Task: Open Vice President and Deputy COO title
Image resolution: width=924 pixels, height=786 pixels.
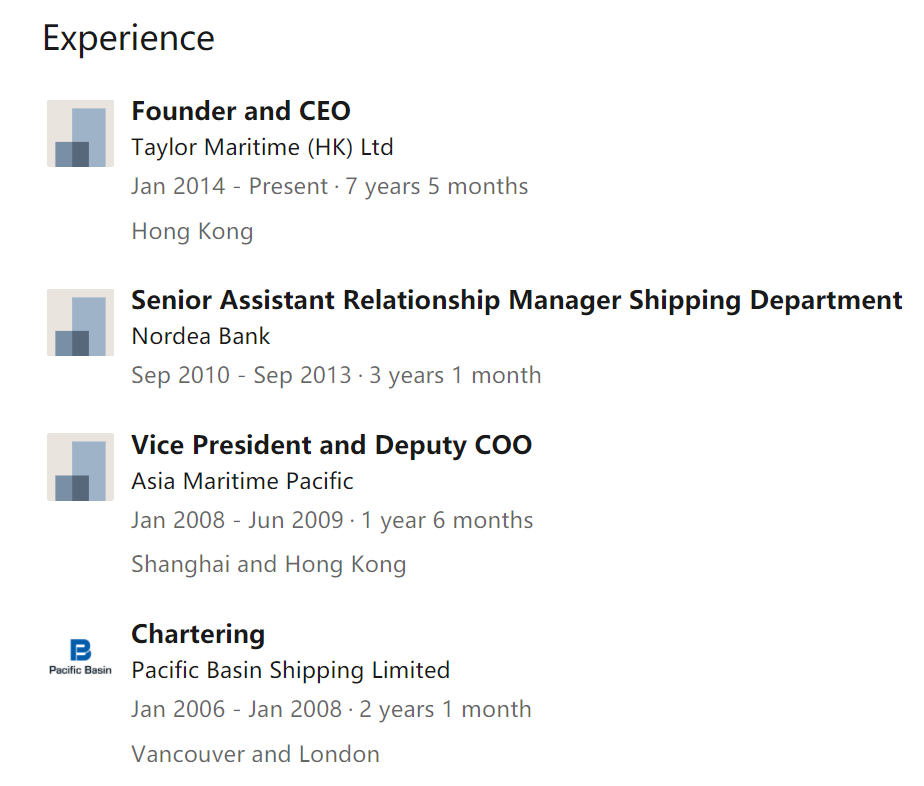Action: [332, 445]
